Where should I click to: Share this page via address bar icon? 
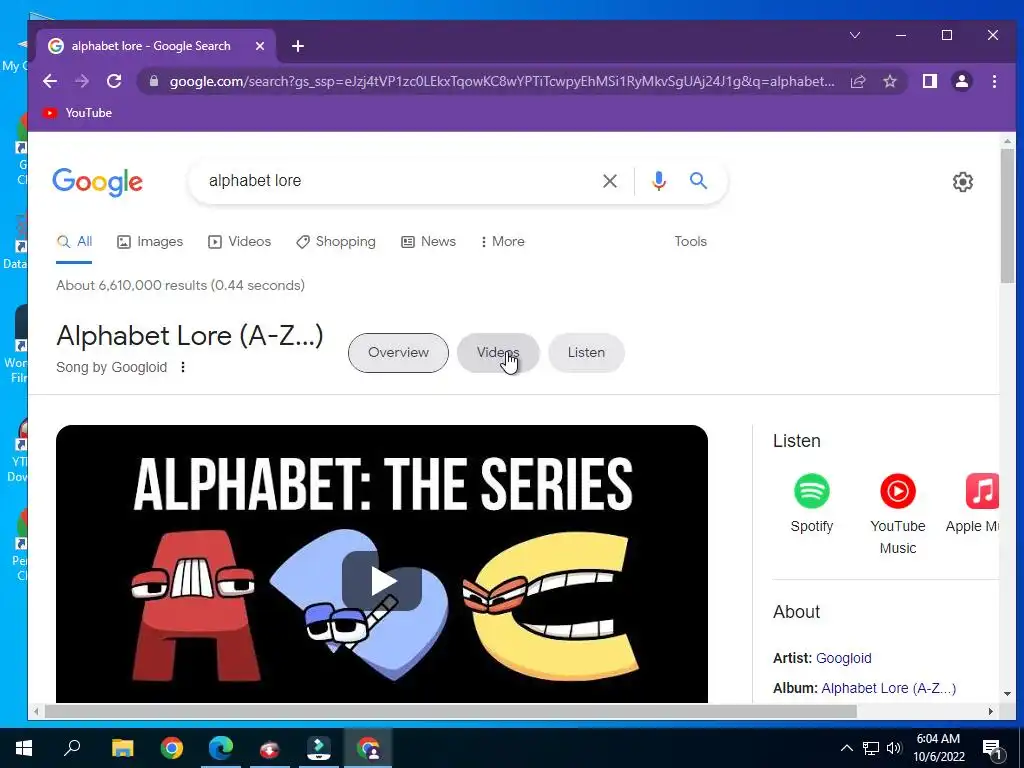pyautogui.click(x=858, y=81)
